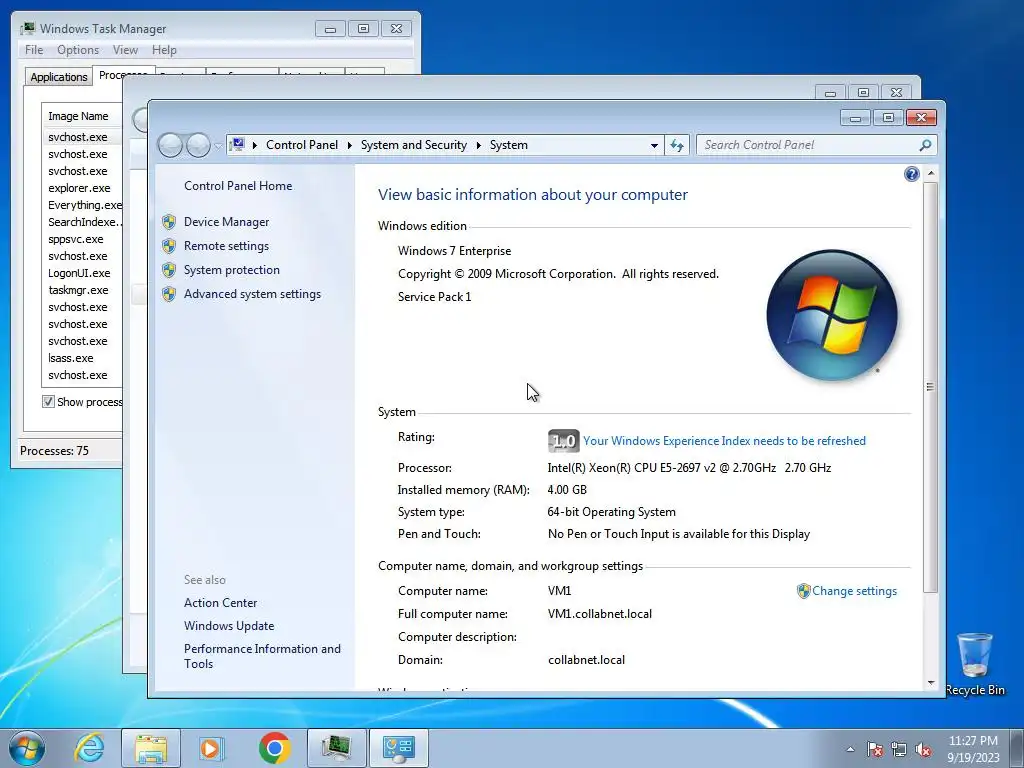The height and width of the screenshot is (768, 1024).
Task: Select Everything.exe process row
Action: 84,205
